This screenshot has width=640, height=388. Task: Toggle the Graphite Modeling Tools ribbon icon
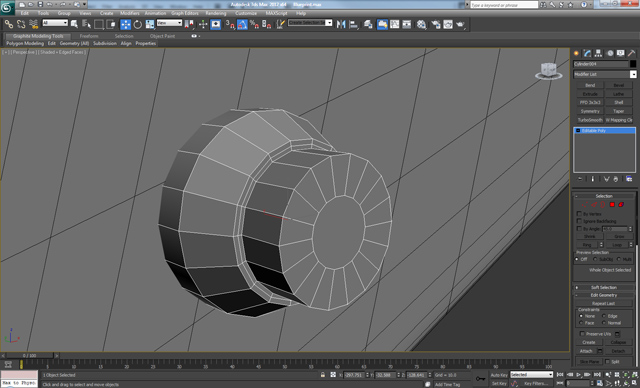coord(382,24)
